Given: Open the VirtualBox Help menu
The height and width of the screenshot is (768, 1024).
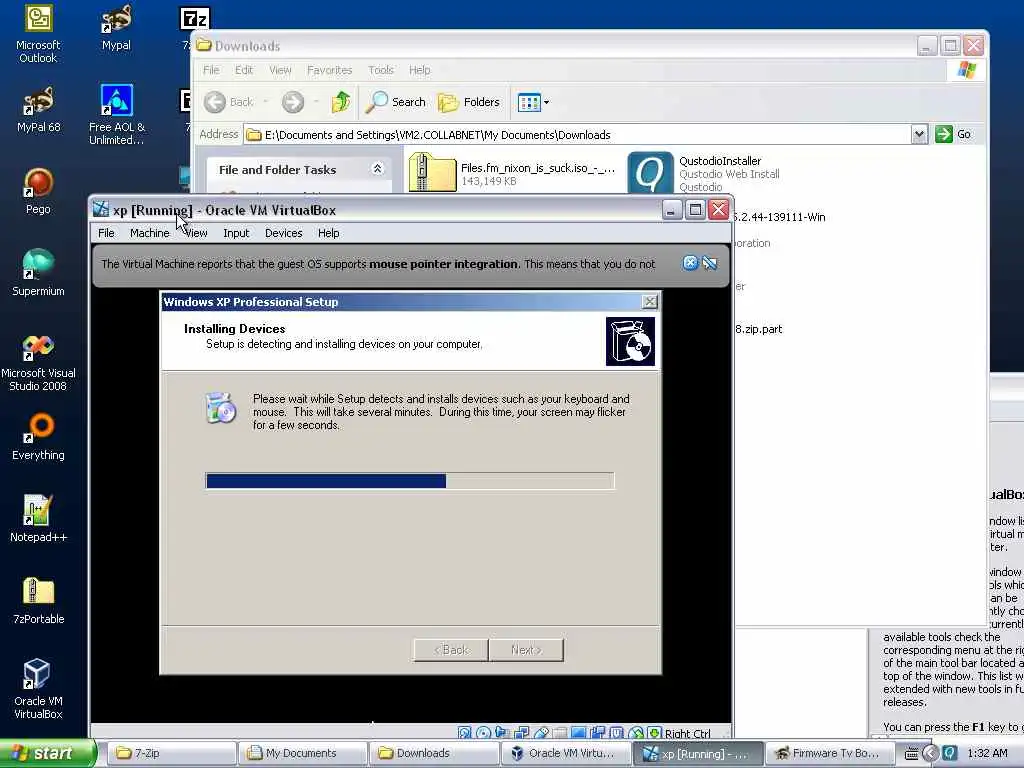Looking at the screenshot, I should (x=328, y=233).
